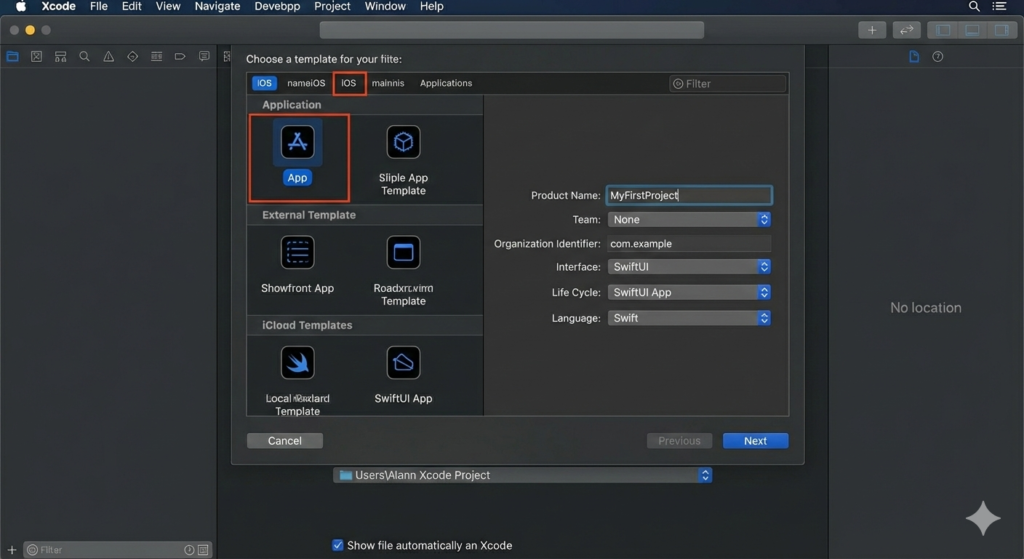
Task: Open the Edit menu
Action: [x=131, y=7]
